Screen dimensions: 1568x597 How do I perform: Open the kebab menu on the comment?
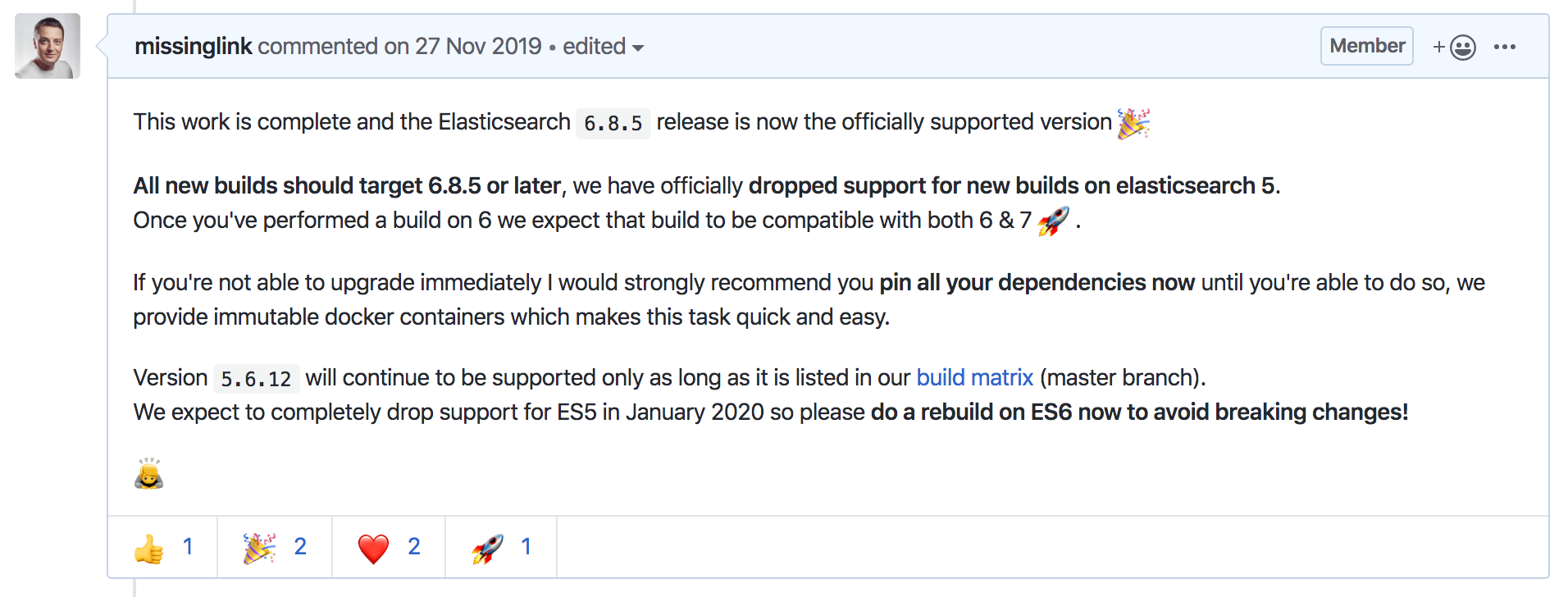click(x=1505, y=47)
